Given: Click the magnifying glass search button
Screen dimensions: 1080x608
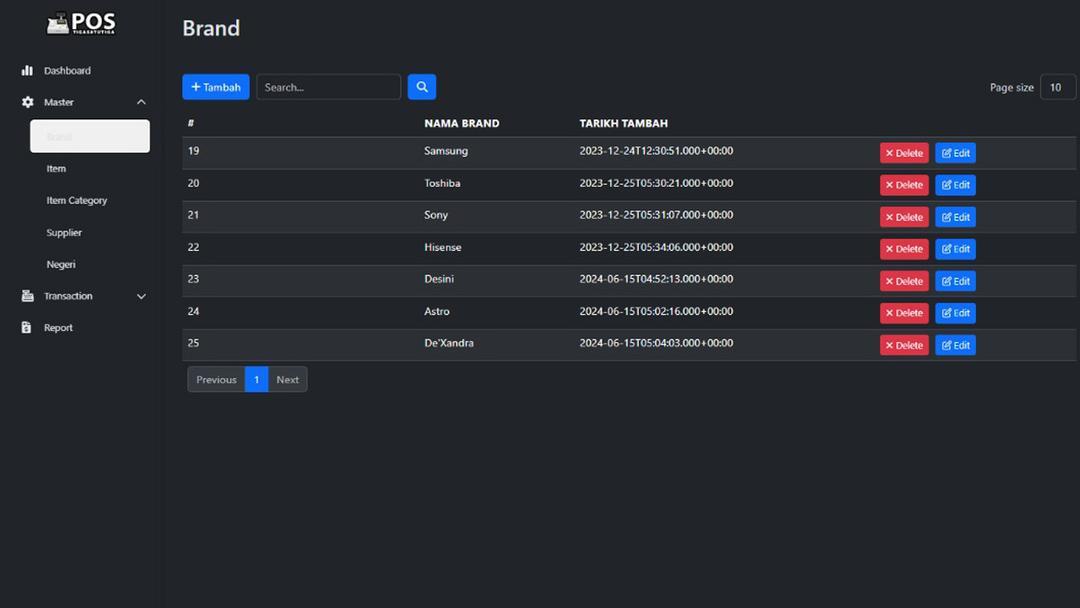Looking at the screenshot, I should (x=421, y=87).
